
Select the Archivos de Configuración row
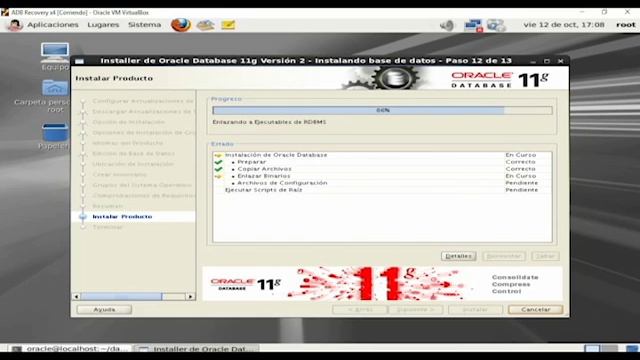point(382,183)
